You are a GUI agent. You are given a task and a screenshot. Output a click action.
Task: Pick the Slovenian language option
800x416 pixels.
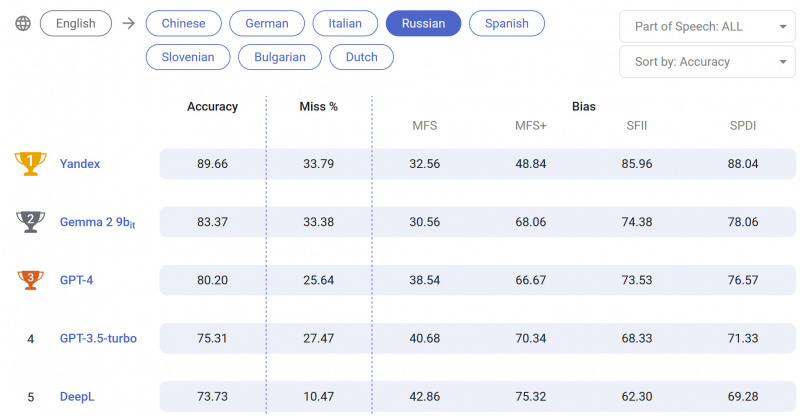pos(188,57)
